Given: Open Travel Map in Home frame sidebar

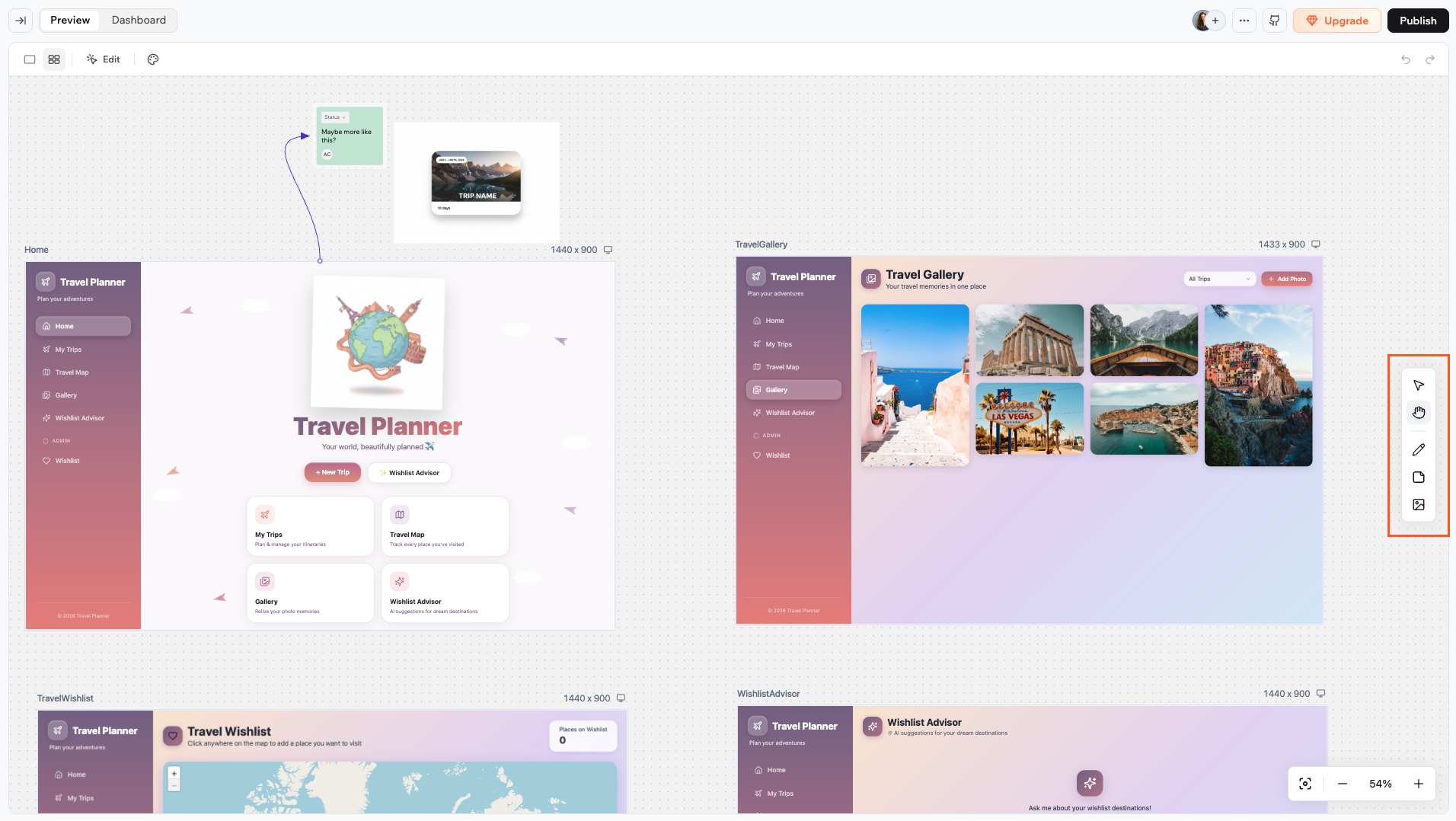Looking at the screenshot, I should [83, 372].
